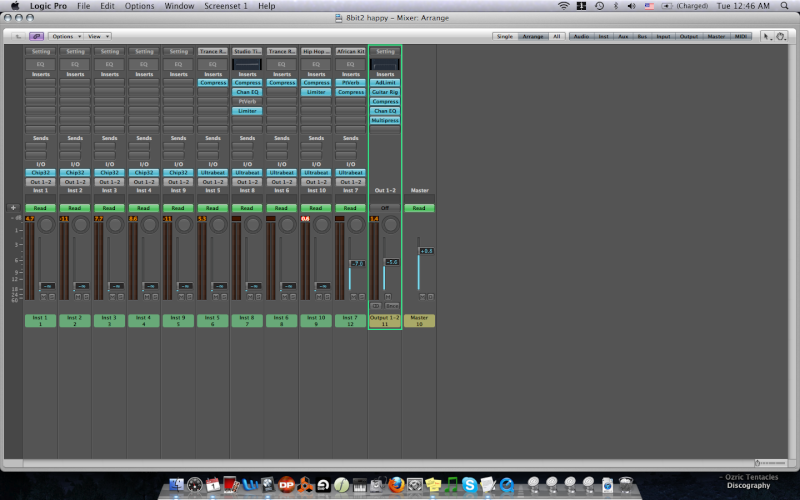This screenshot has height=500, width=800.
Task: Click the bypassed PtVerb insert on Inst 8
Action: 247,102
